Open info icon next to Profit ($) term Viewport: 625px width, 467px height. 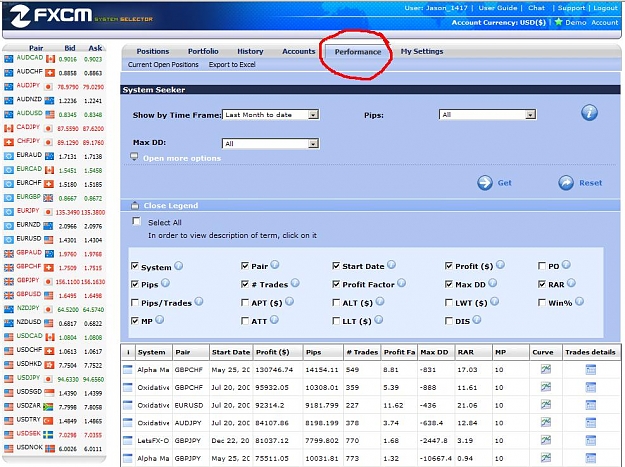500,265
